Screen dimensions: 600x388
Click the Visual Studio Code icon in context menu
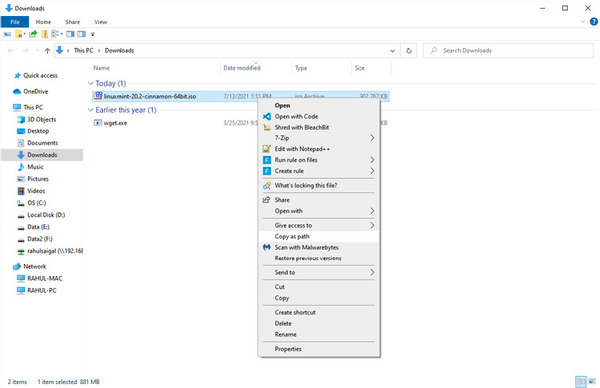tap(267, 116)
